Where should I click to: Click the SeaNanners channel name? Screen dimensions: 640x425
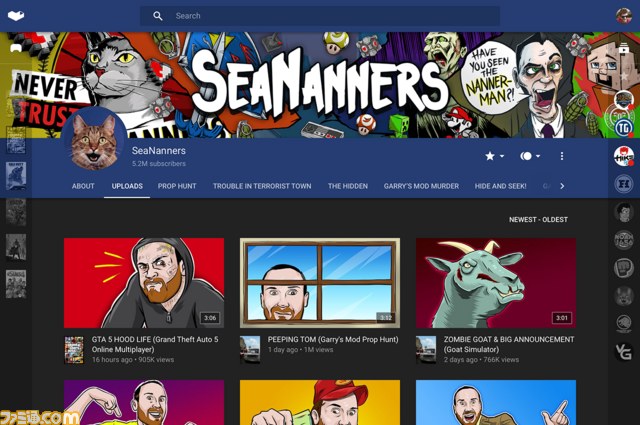[x=158, y=151]
